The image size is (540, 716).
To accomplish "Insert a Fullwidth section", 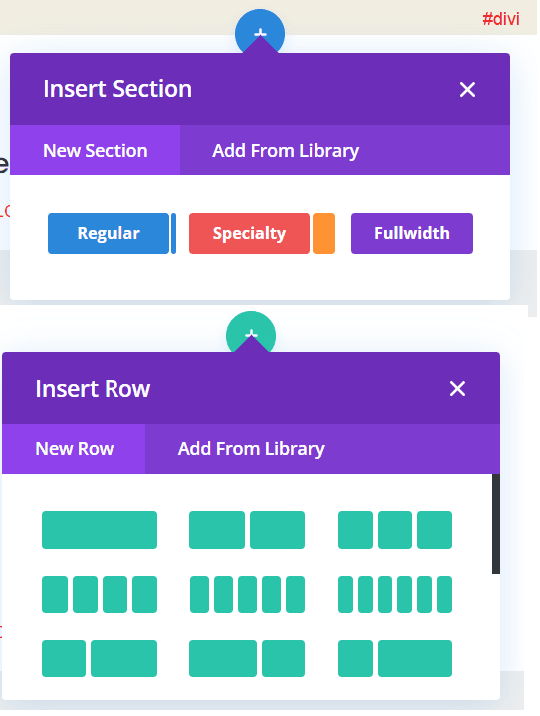I will click(412, 233).
